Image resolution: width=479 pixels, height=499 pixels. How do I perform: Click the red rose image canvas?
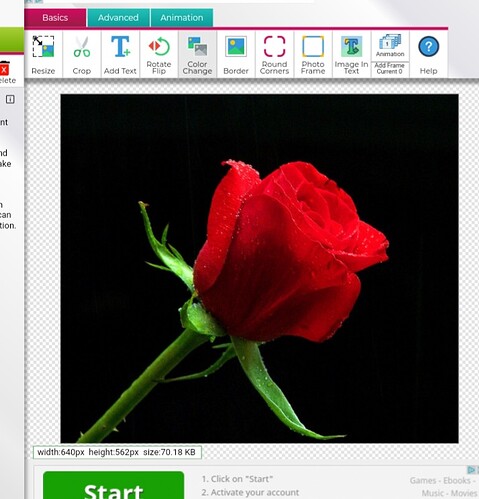click(x=259, y=269)
